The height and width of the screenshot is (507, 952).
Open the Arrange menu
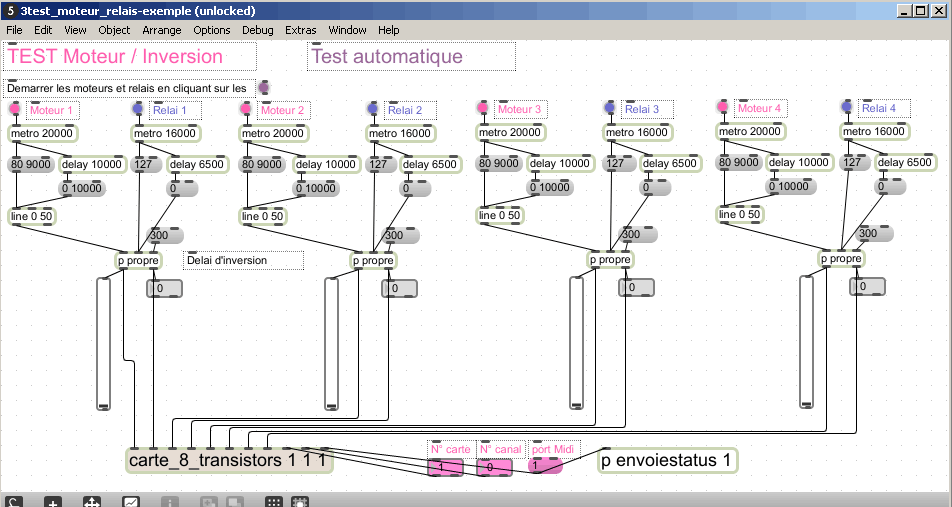point(161,31)
